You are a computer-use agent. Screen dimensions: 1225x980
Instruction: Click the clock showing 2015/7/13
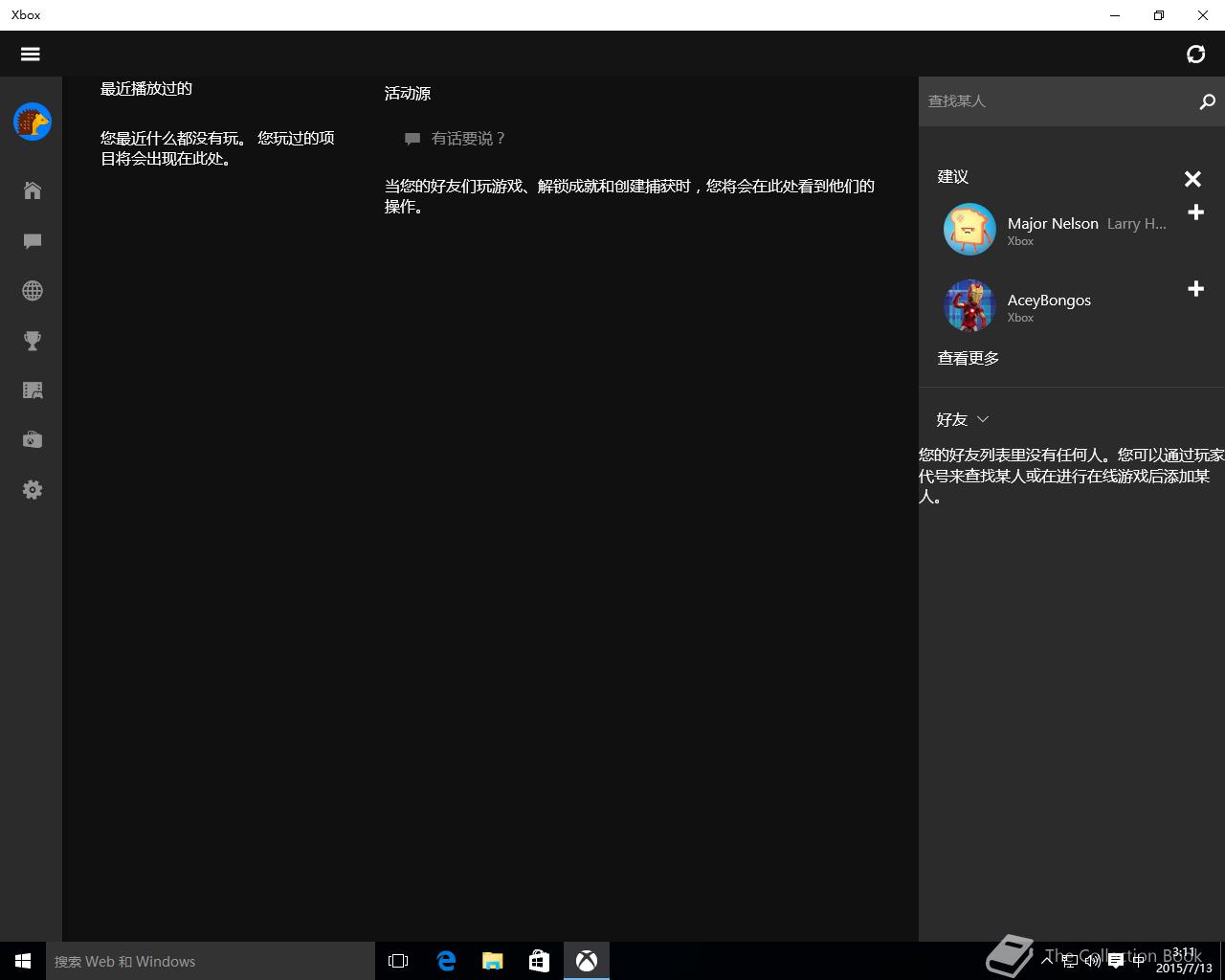point(1184,961)
